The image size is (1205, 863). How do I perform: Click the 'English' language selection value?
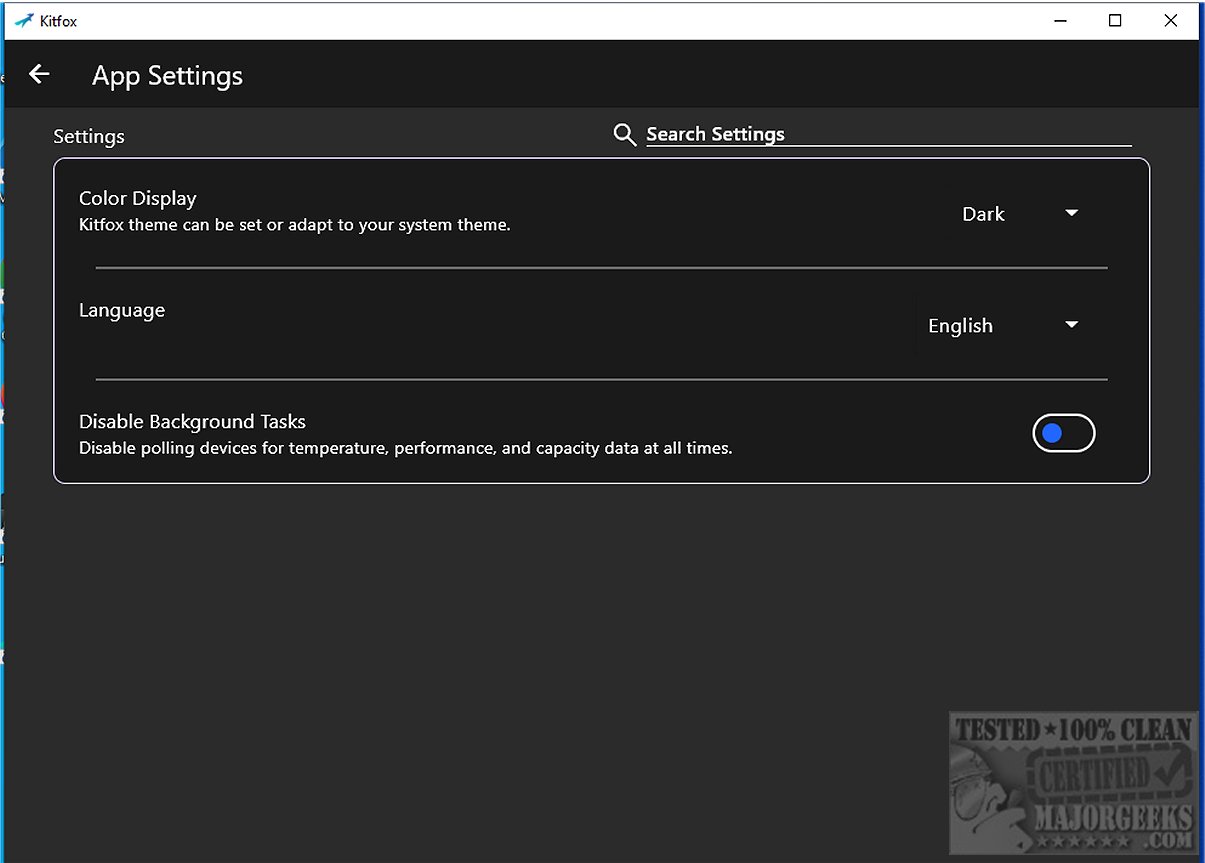pos(960,326)
